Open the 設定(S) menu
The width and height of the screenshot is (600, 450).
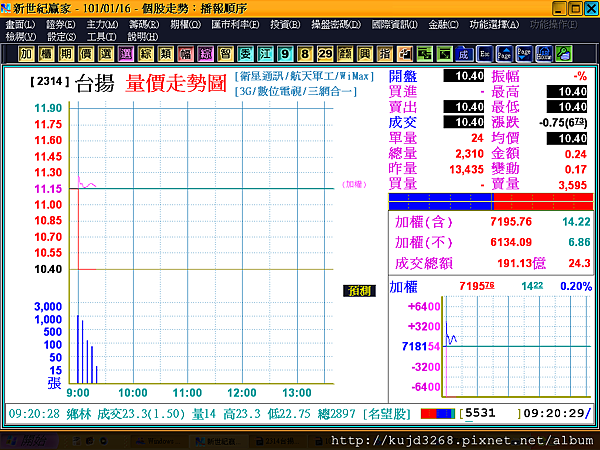(61, 37)
